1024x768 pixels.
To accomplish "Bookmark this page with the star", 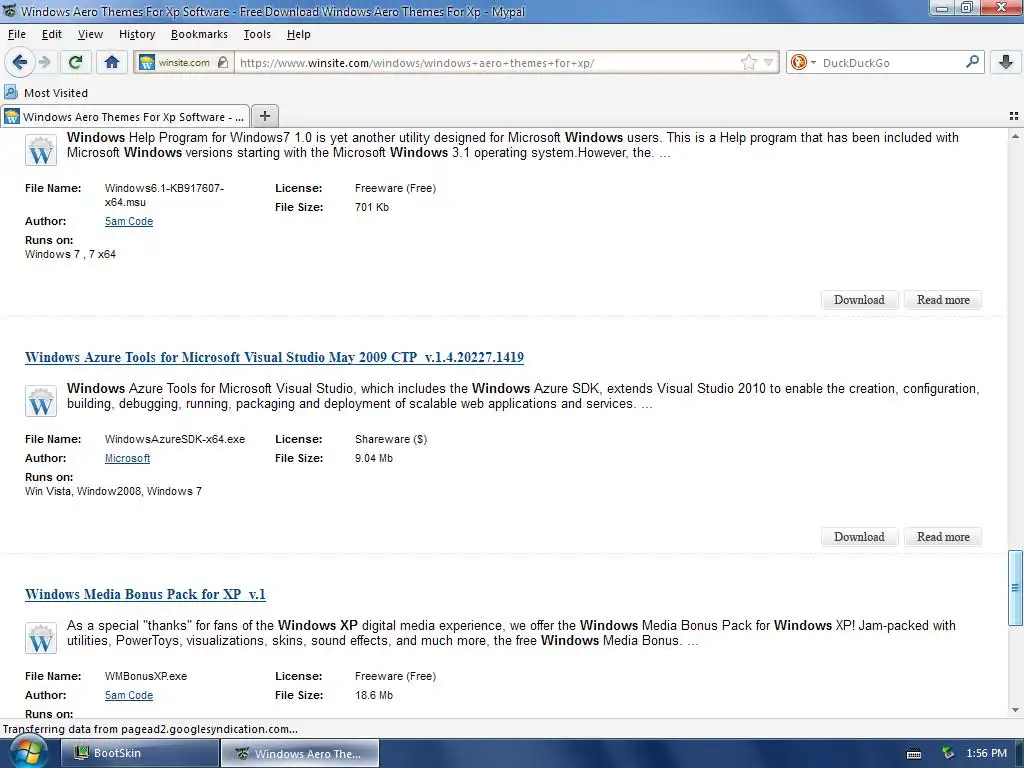I will (748, 63).
